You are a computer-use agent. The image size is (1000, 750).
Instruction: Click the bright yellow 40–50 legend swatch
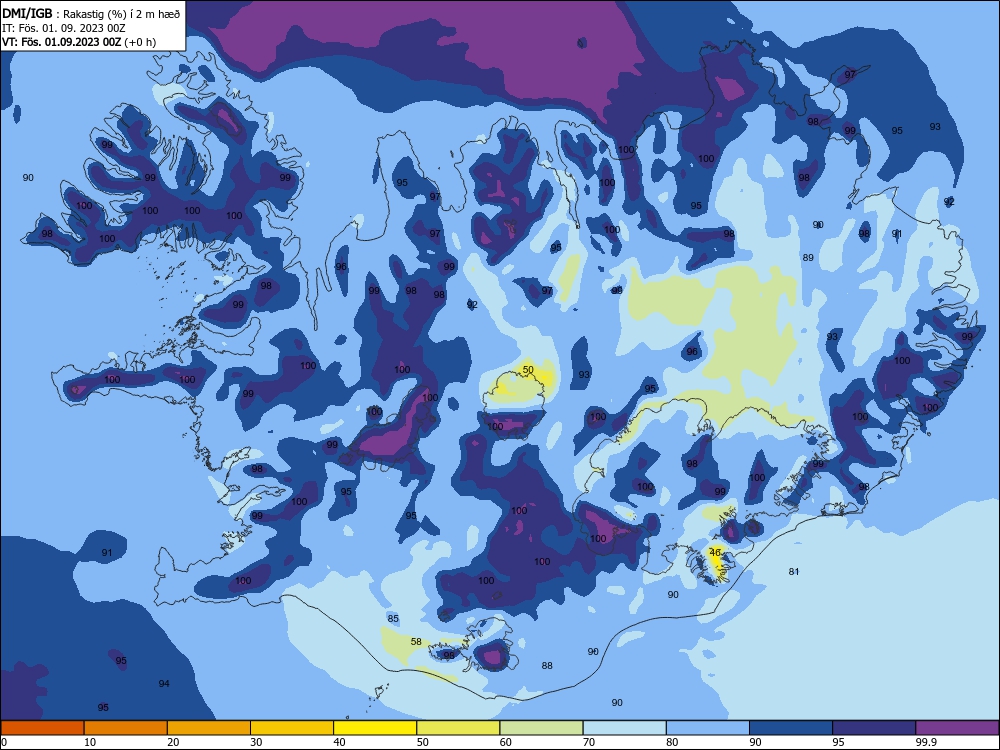(375, 728)
